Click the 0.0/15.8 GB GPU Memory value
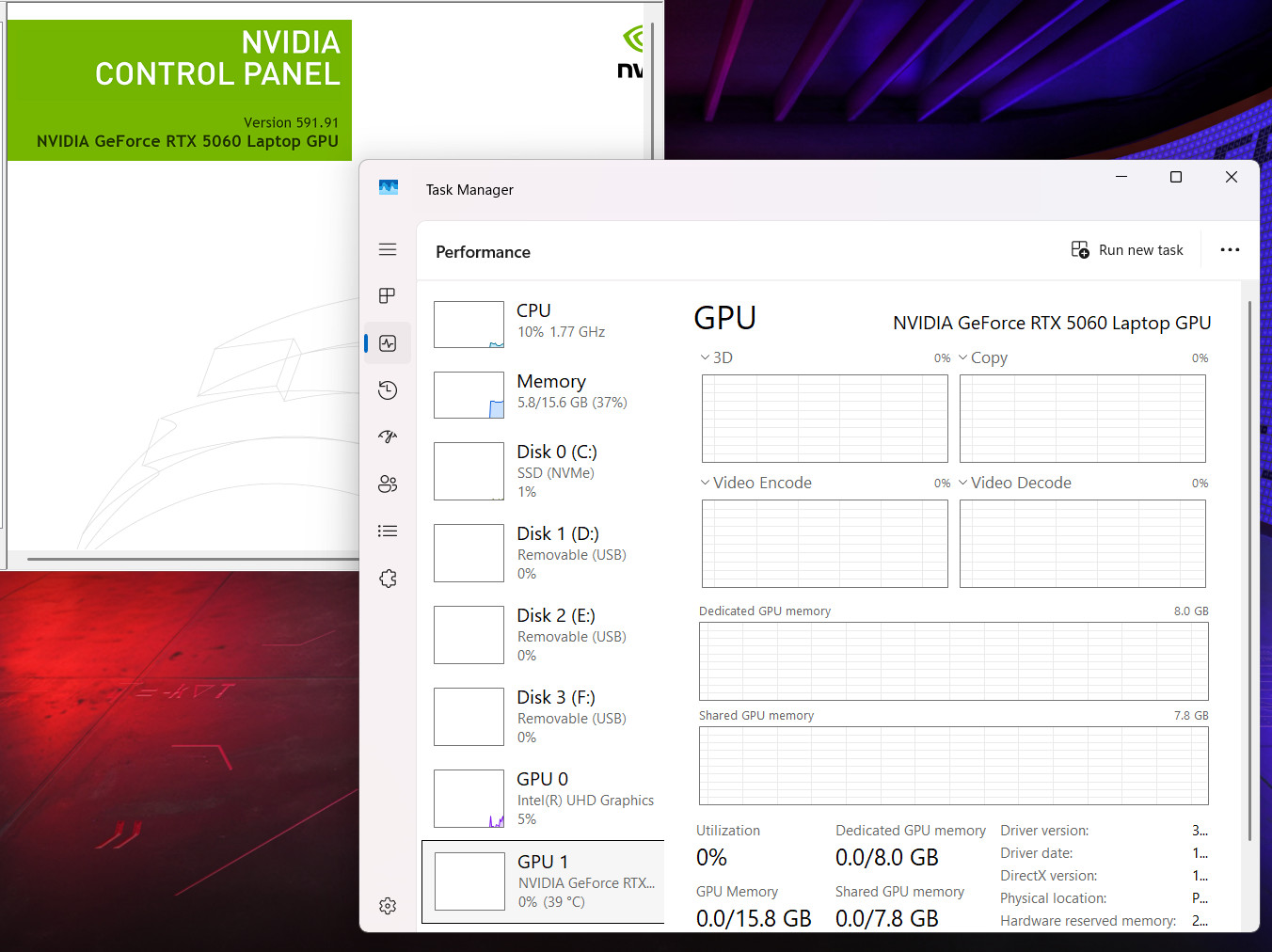The height and width of the screenshot is (952, 1272). (754, 919)
